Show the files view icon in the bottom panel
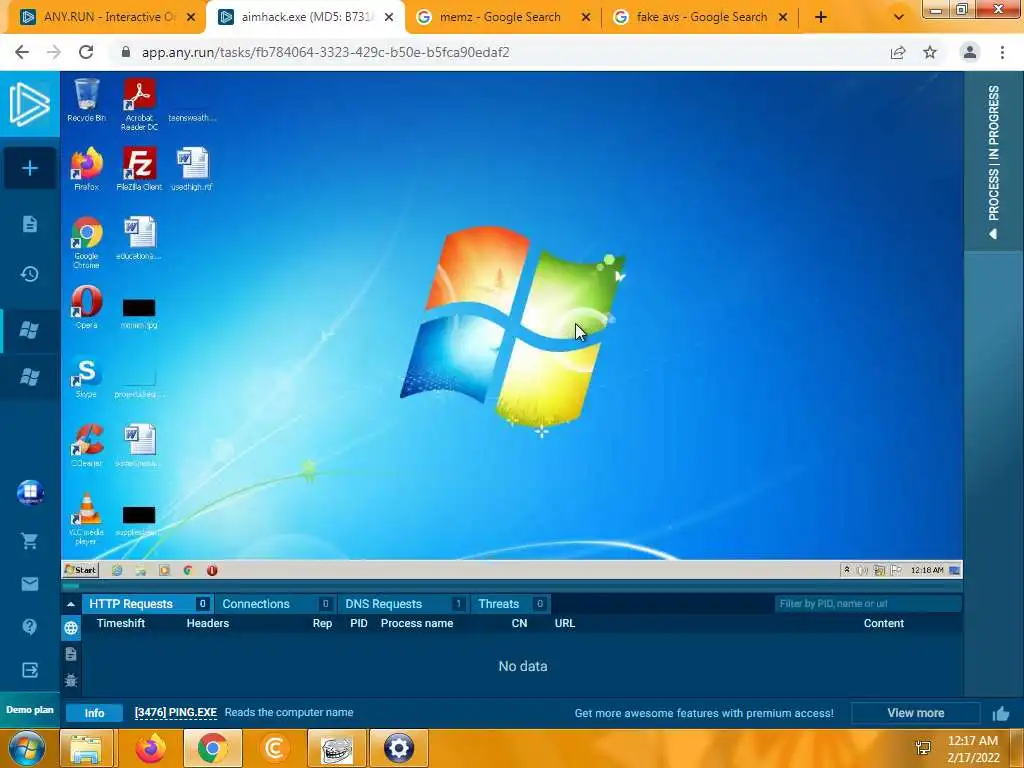The image size is (1024, 768). (x=71, y=654)
